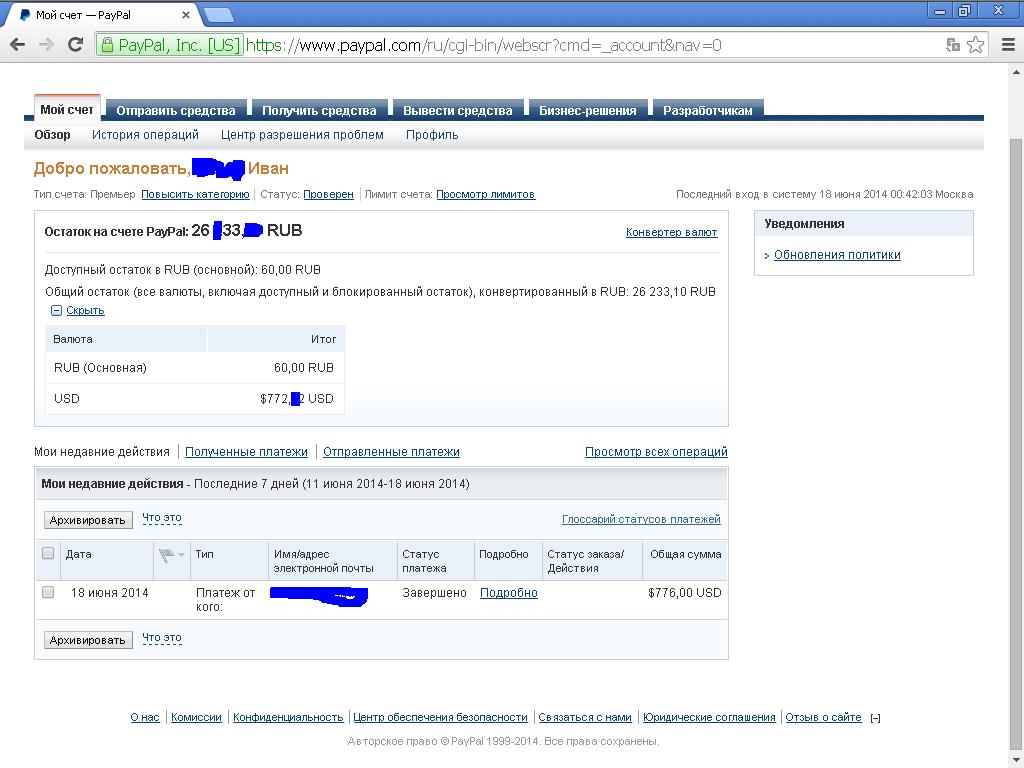
Task: Click the lower Что это help link
Action: coord(162,638)
